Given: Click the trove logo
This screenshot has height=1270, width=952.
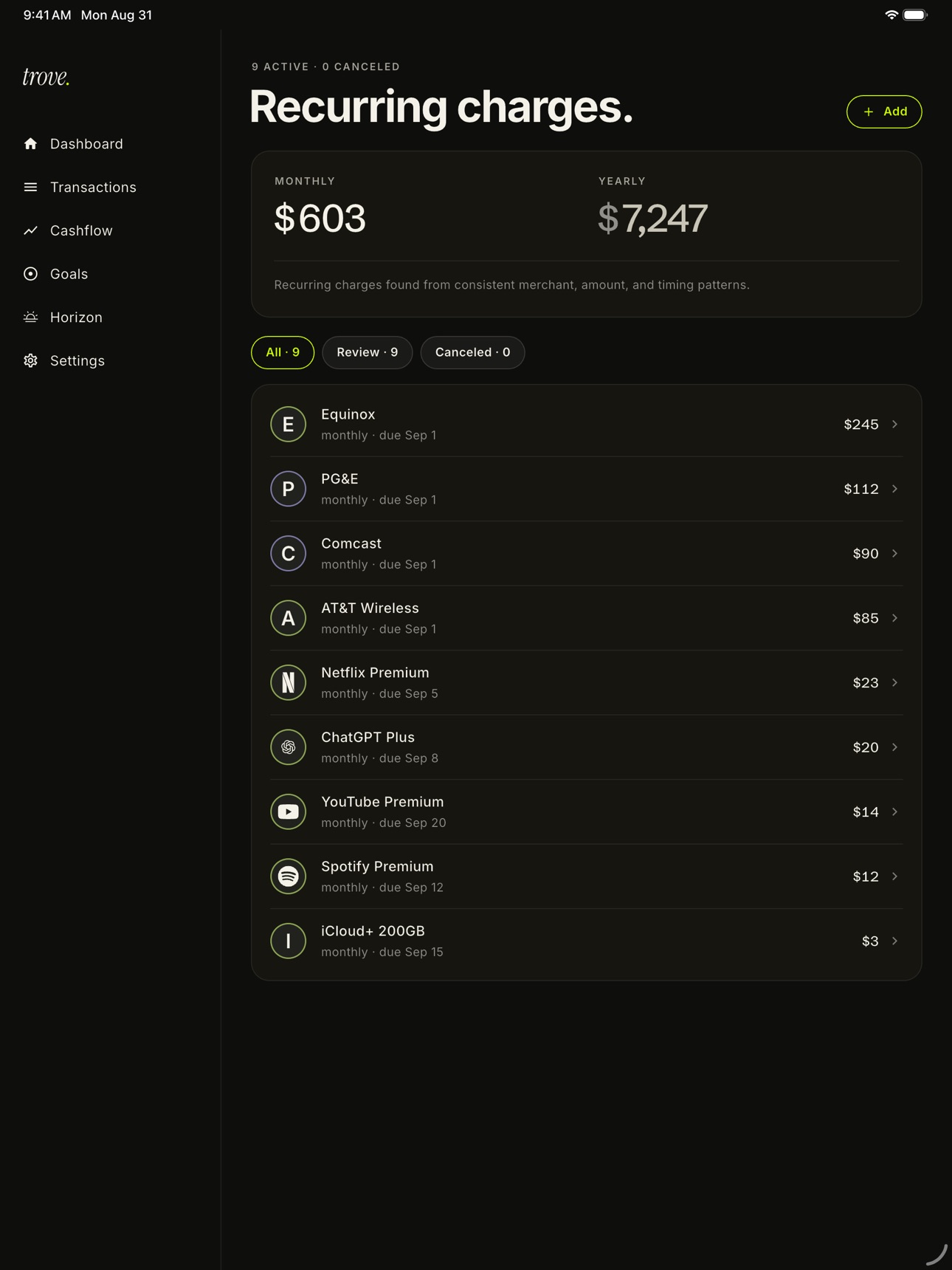Looking at the screenshot, I should (46, 77).
